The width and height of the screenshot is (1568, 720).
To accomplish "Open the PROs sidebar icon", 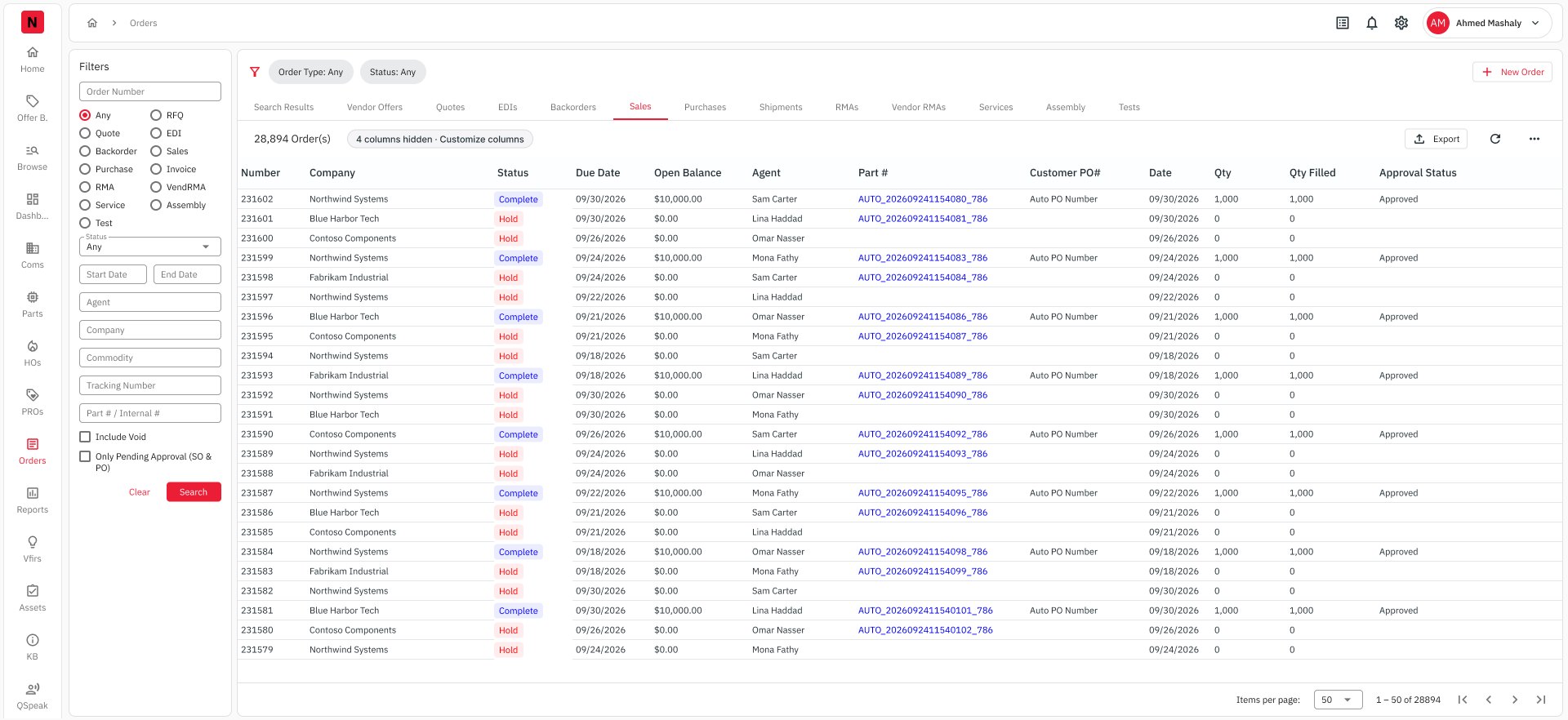I will point(33,395).
